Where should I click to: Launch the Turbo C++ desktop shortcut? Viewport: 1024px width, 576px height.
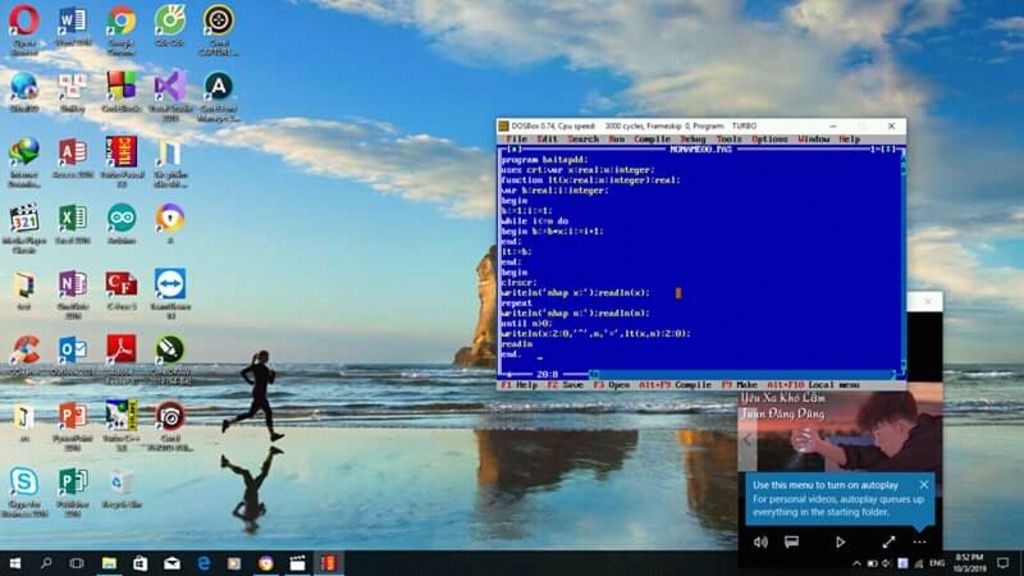point(121,416)
